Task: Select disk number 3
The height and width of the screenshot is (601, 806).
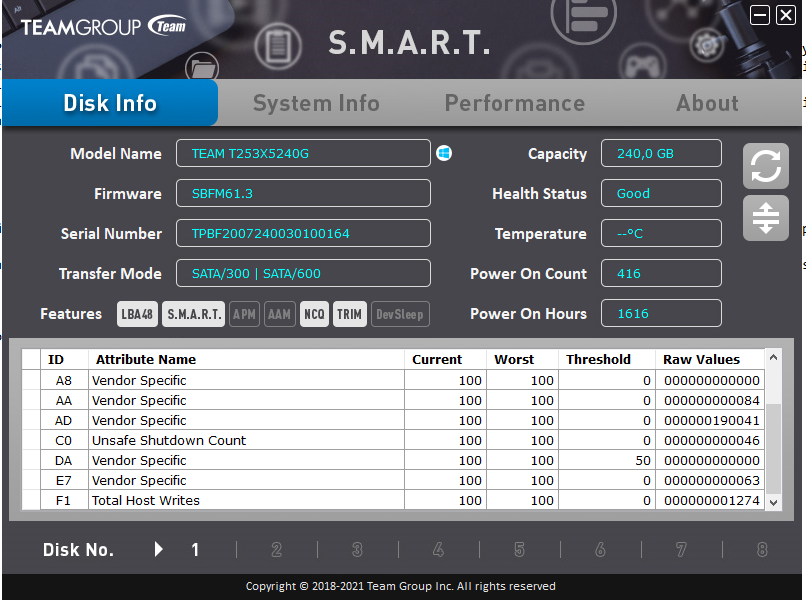Action: point(357,550)
